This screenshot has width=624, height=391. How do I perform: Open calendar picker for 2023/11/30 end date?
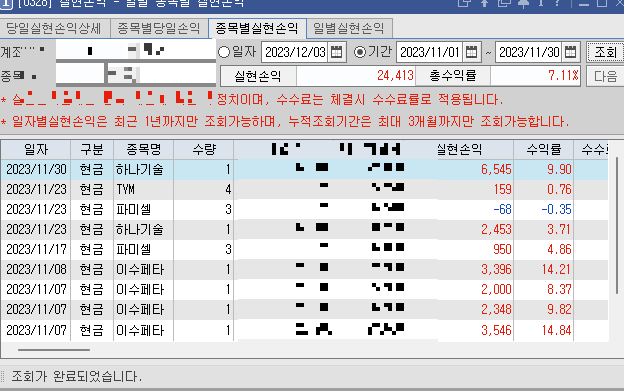570,52
